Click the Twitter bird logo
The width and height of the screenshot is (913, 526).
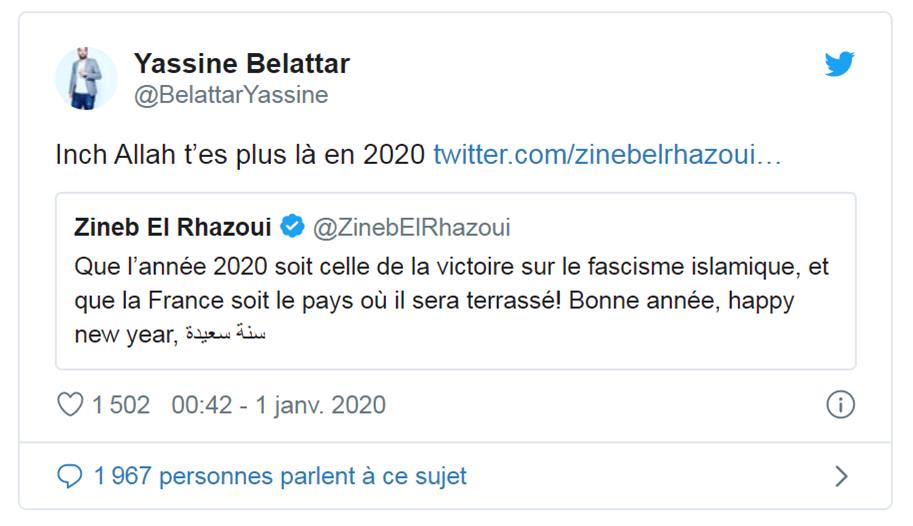(x=839, y=65)
